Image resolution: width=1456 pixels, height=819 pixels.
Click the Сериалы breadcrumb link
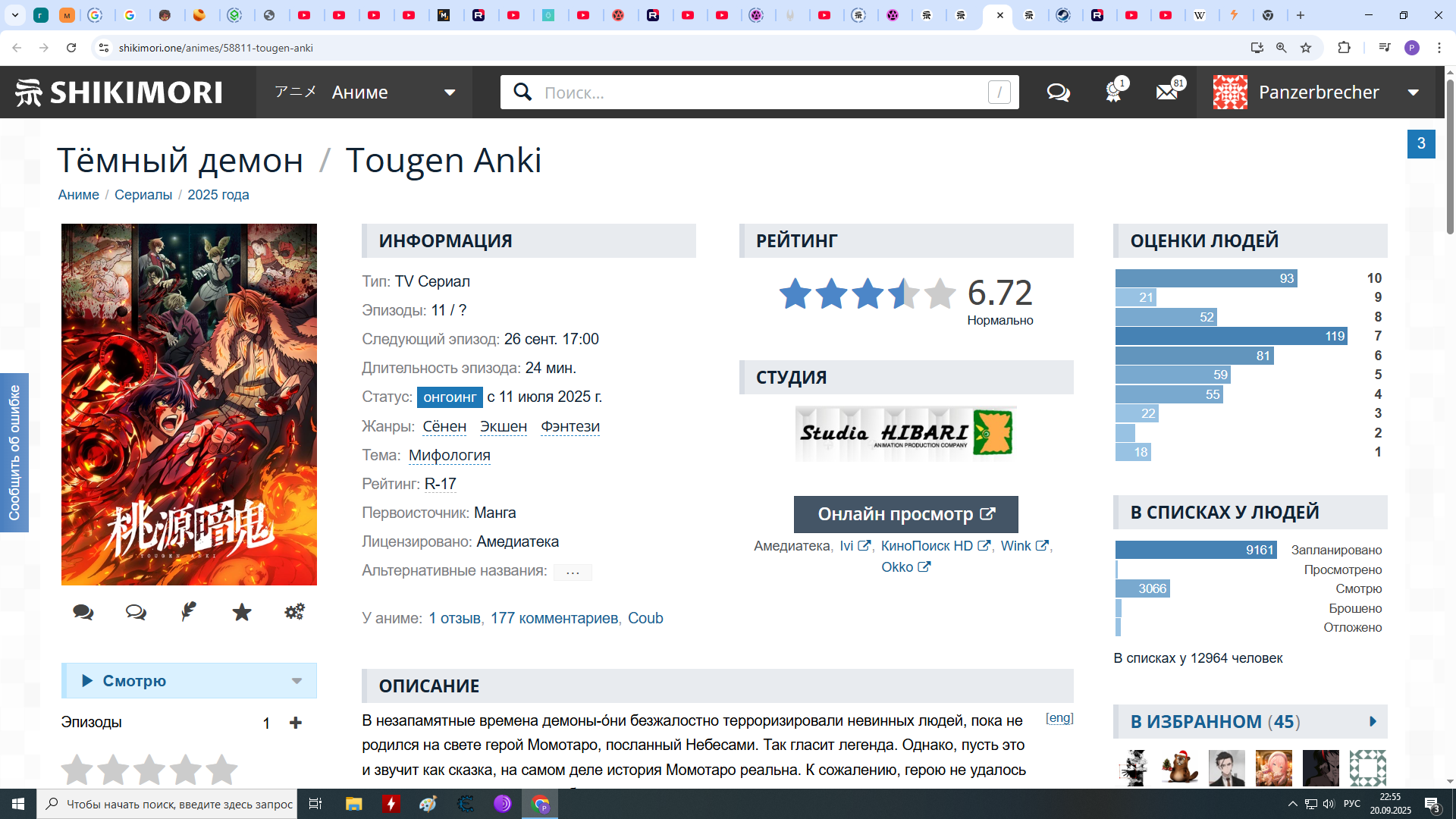(143, 195)
